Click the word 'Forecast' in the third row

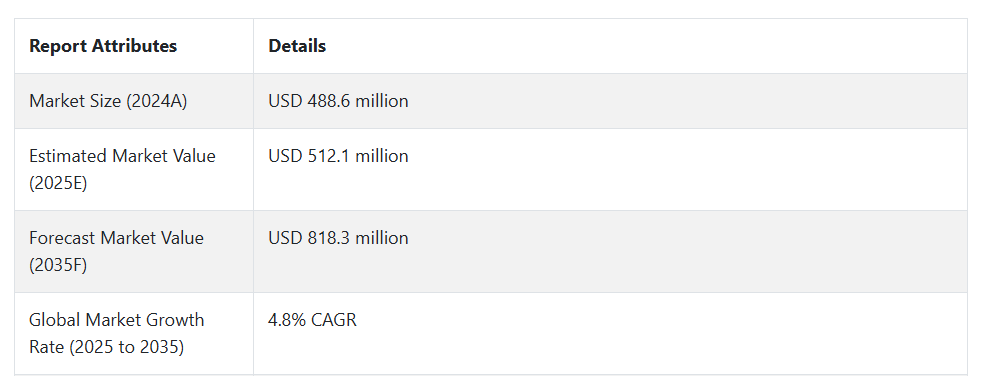[x=63, y=238]
